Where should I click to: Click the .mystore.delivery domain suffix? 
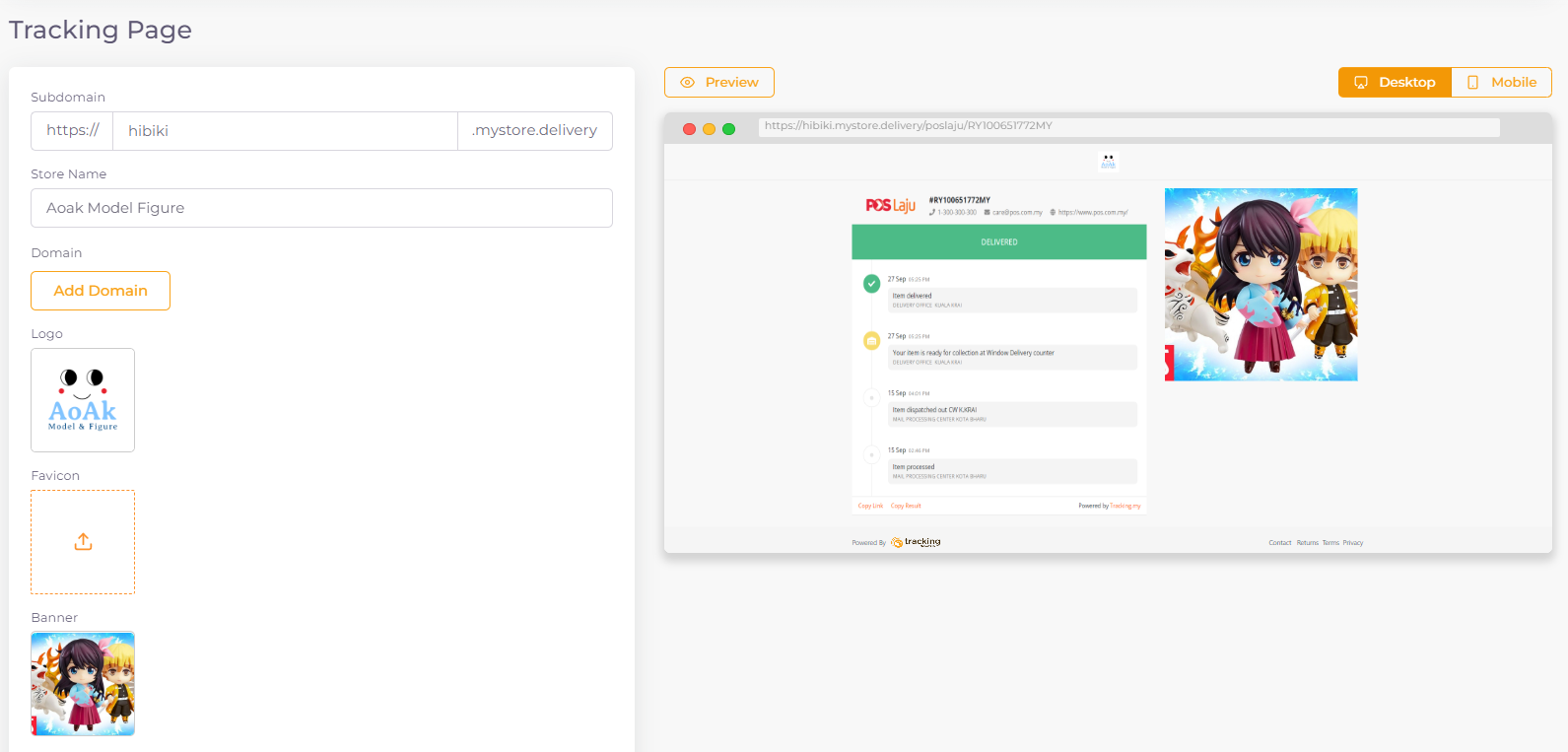pyautogui.click(x=534, y=131)
